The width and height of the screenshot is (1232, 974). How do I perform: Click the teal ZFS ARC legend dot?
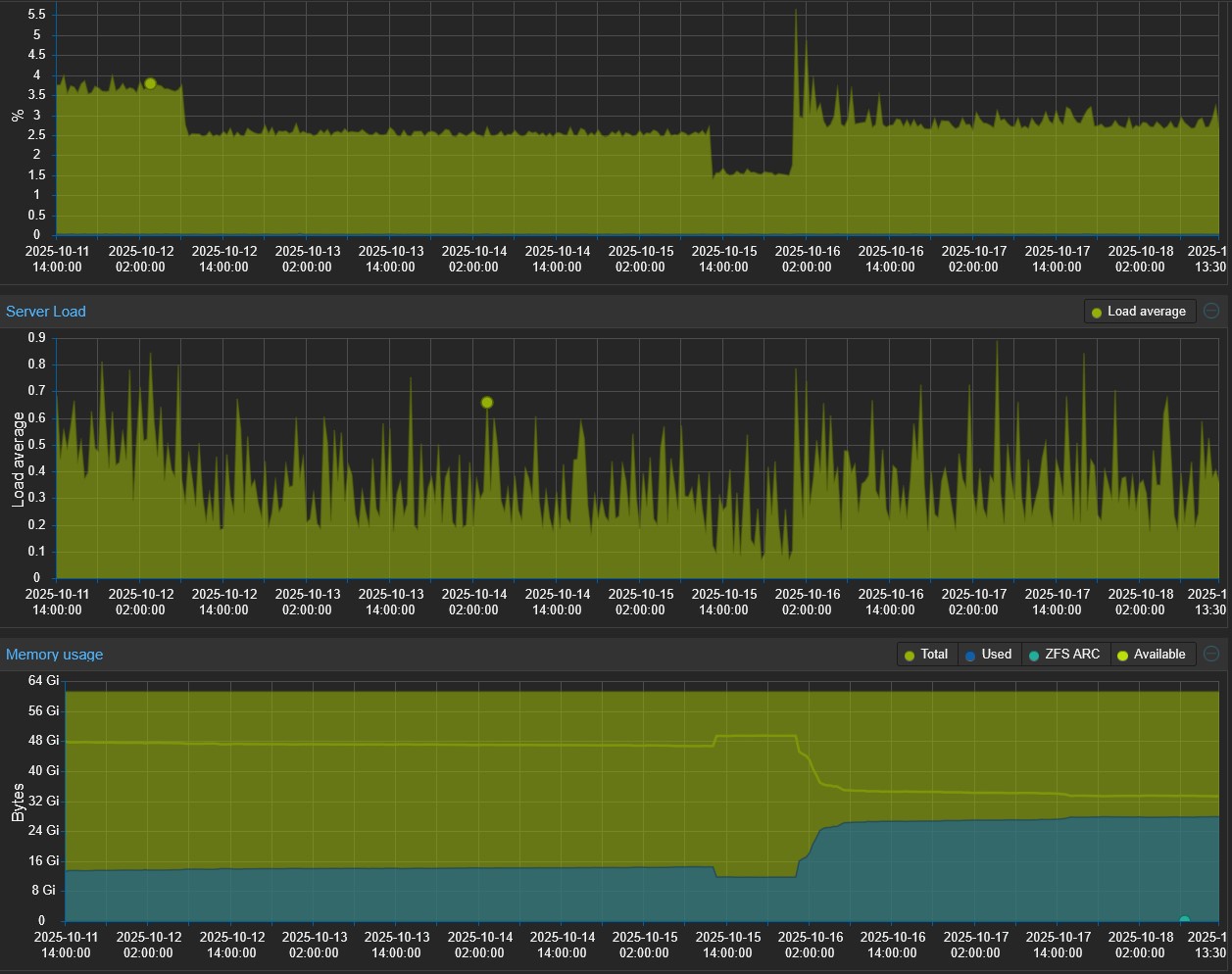[1032, 654]
